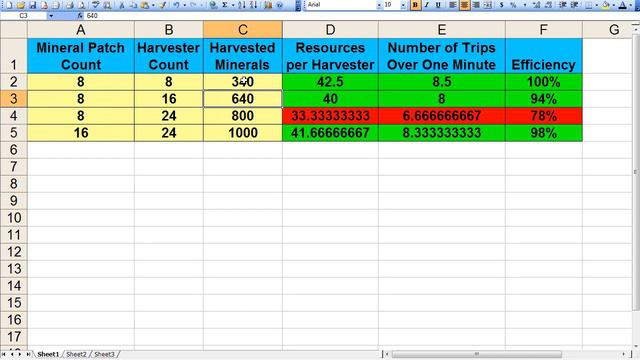This screenshot has width=640, height=360.
Task: Sort ascending with the A-Z icon
Action: click(242, 5)
